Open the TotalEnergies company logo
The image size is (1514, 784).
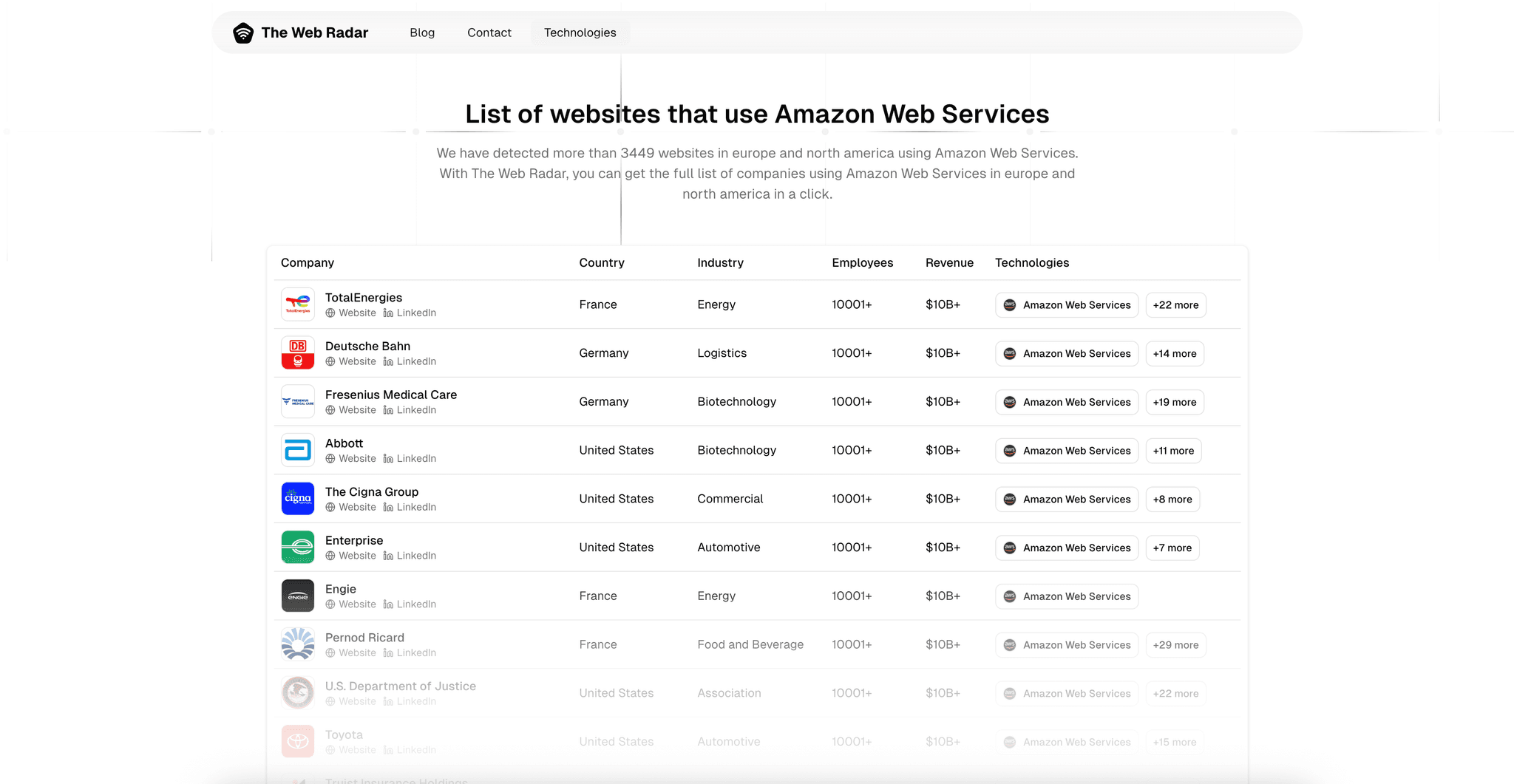[x=298, y=304]
